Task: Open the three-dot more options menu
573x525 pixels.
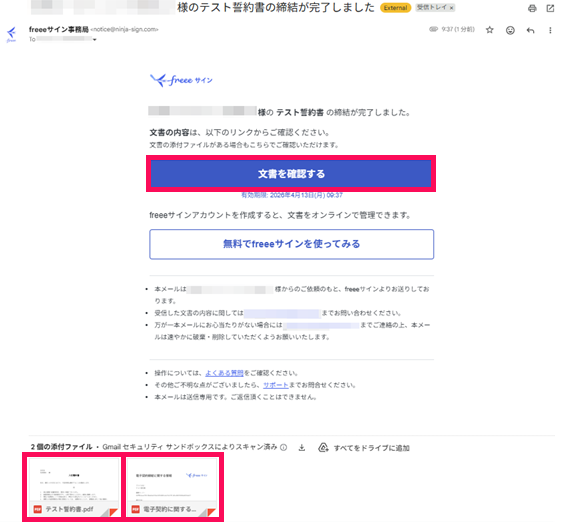Action: pyautogui.click(x=550, y=30)
